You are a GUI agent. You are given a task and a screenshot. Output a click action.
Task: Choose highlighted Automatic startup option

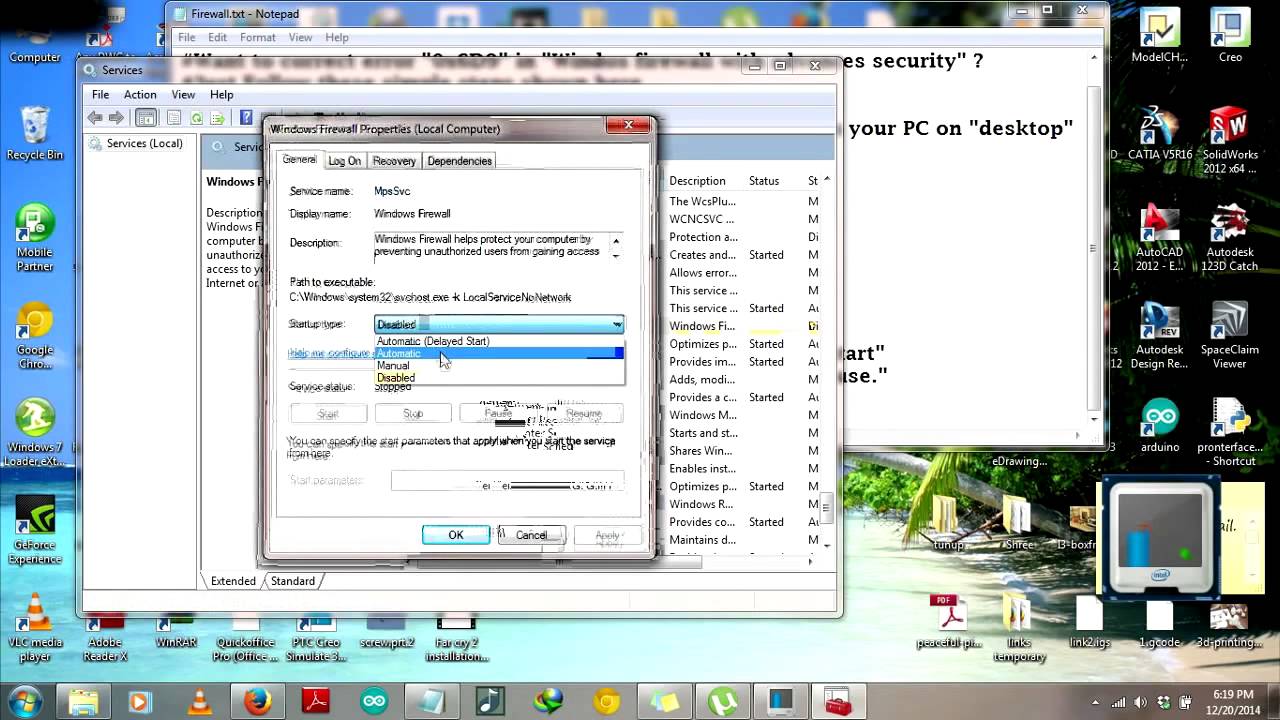point(499,353)
